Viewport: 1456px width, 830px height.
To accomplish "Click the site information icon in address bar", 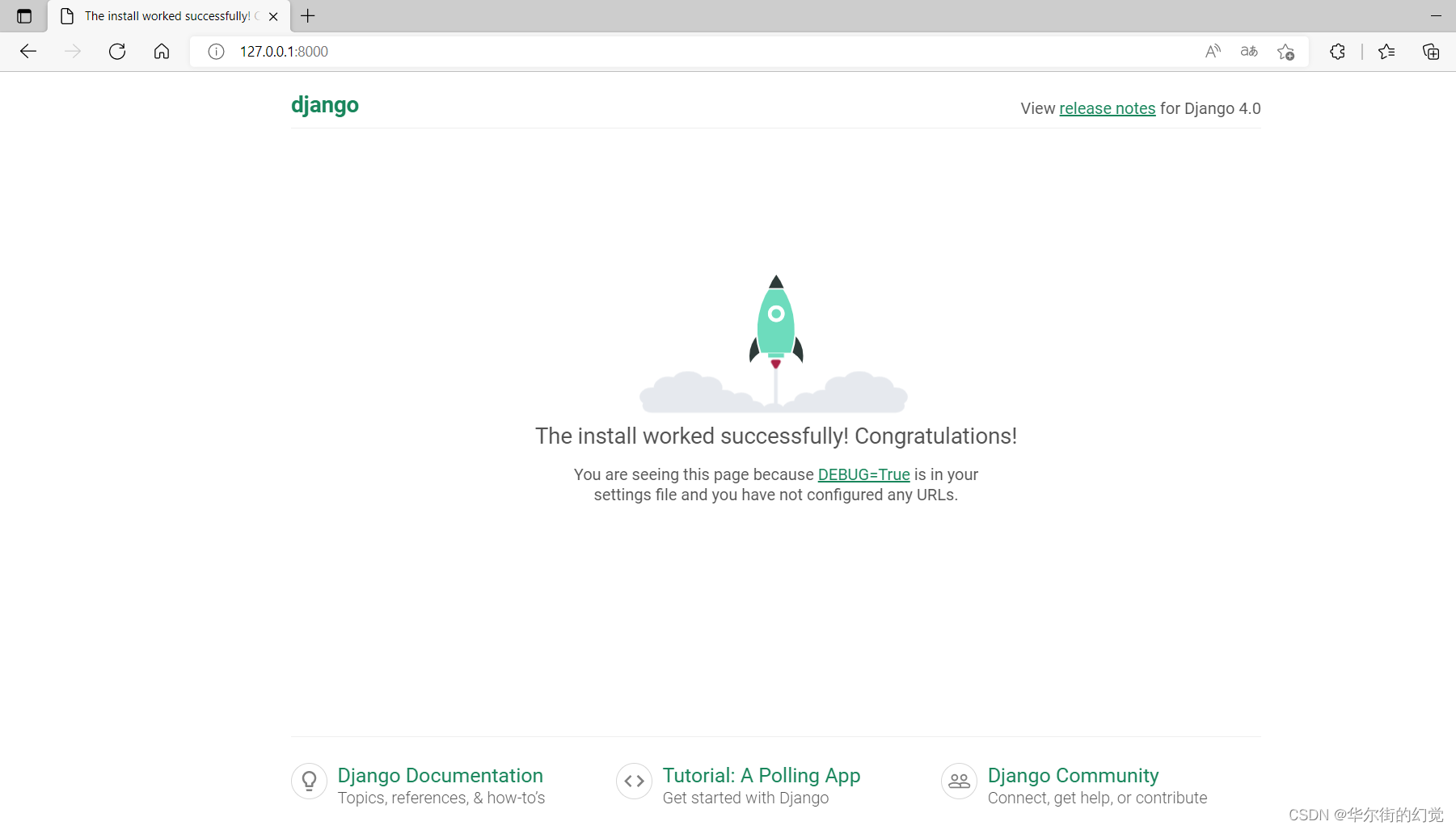I will [x=215, y=51].
